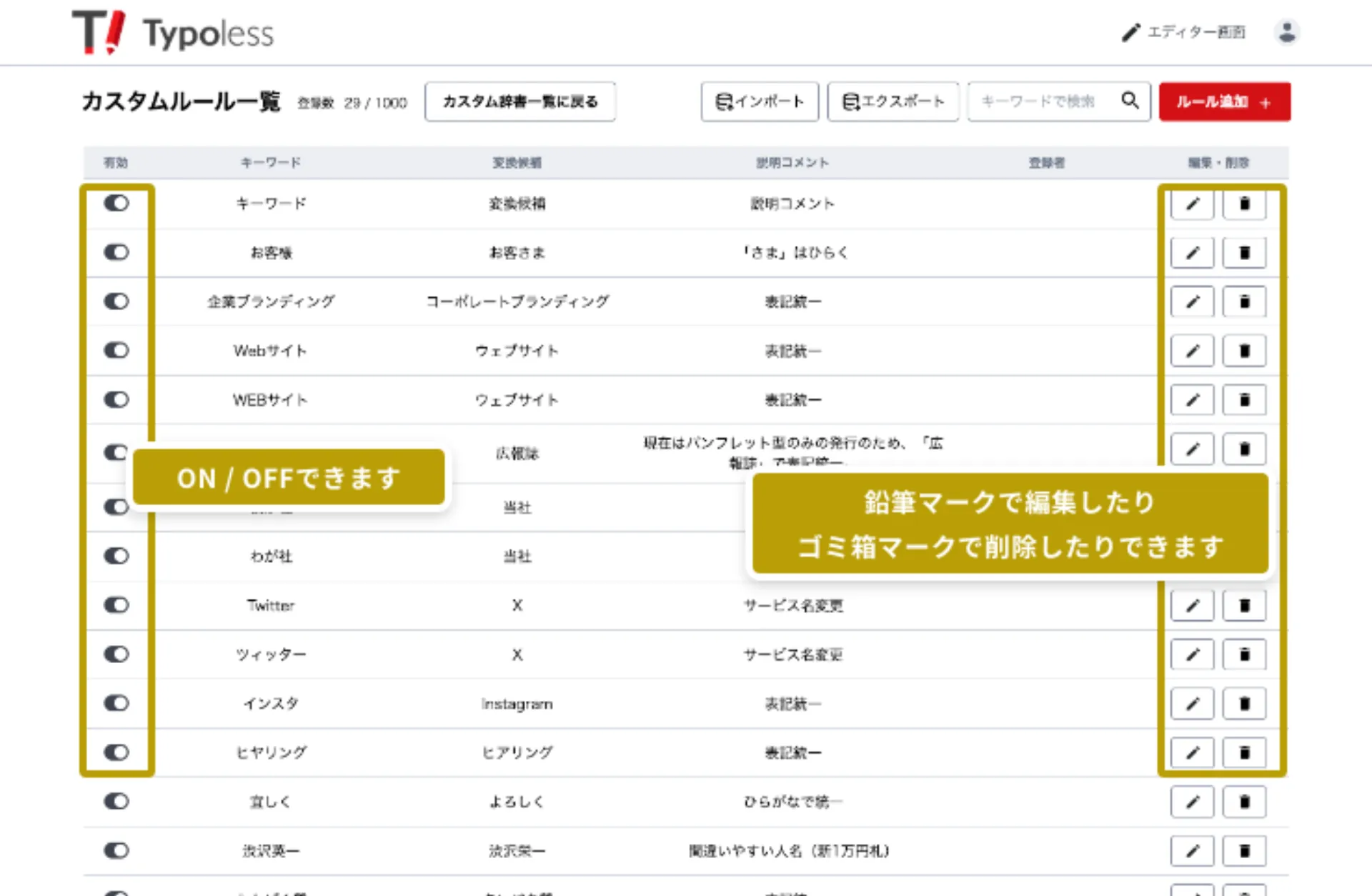Edit the rule converting to 広報誌
The width and height of the screenshot is (1372, 896).
(1192, 449)
